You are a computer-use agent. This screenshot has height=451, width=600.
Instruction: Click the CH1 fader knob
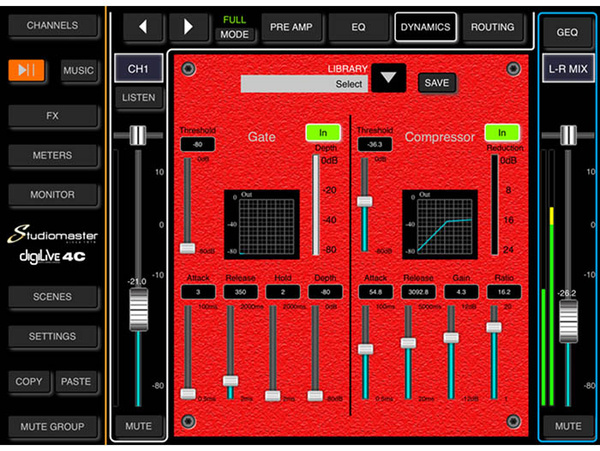[x=139, y=309]
